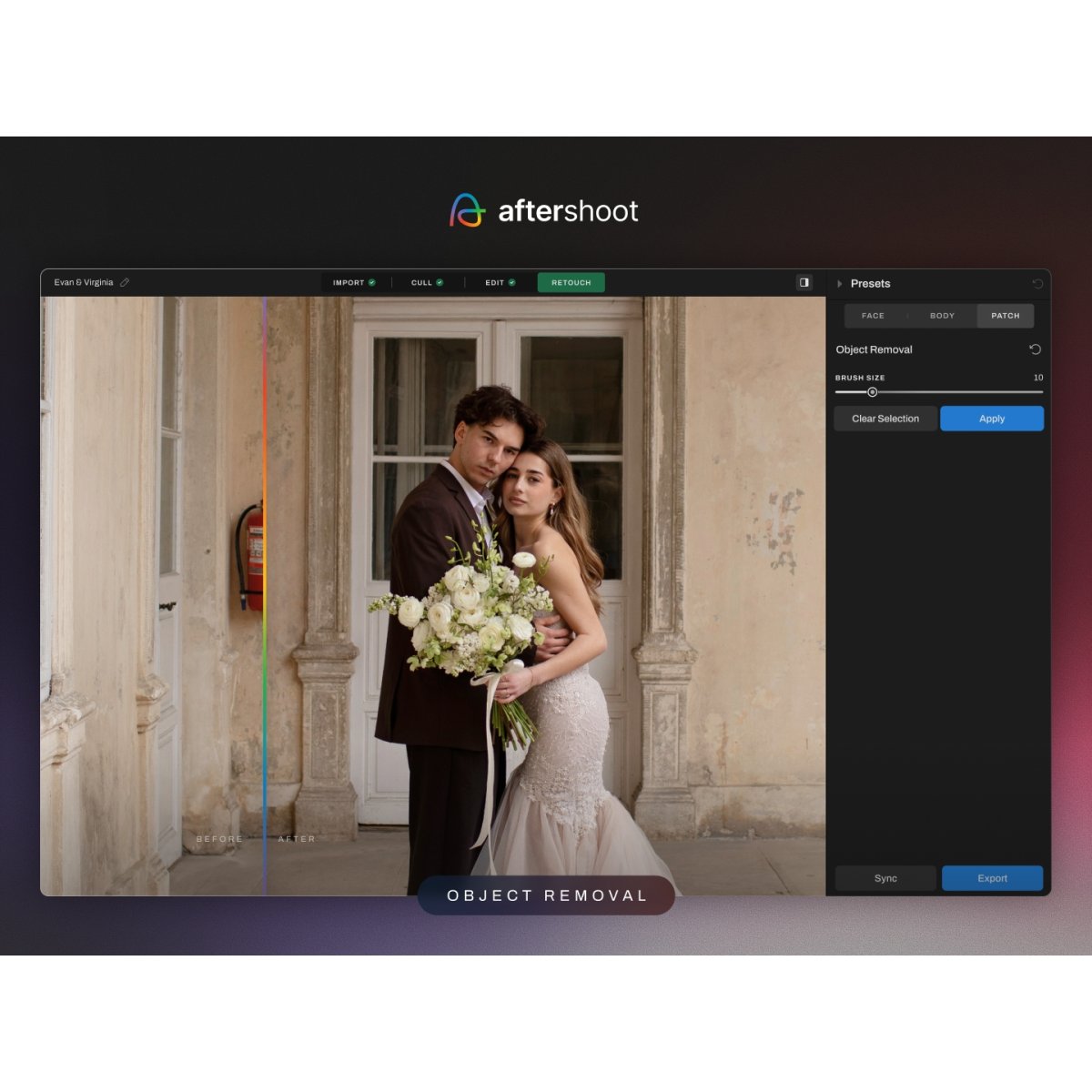
Task: Click the Presets panel reset icon
Action: tap(1037, 284)
